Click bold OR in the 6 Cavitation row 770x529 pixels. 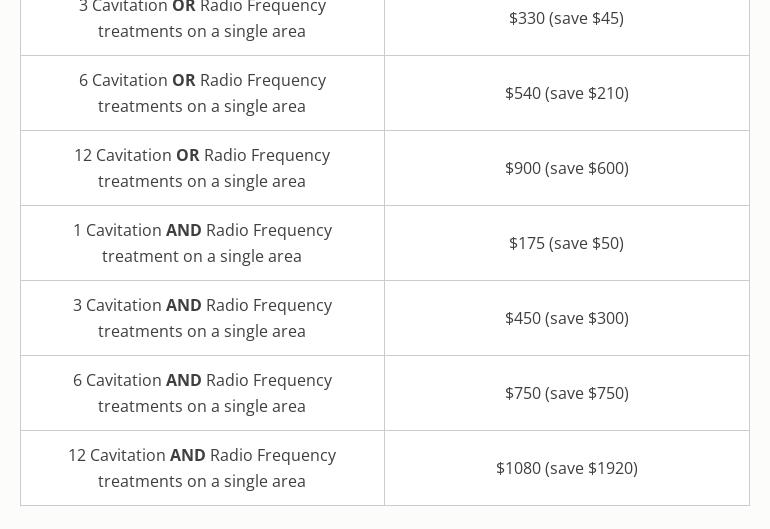coord(184,80)
